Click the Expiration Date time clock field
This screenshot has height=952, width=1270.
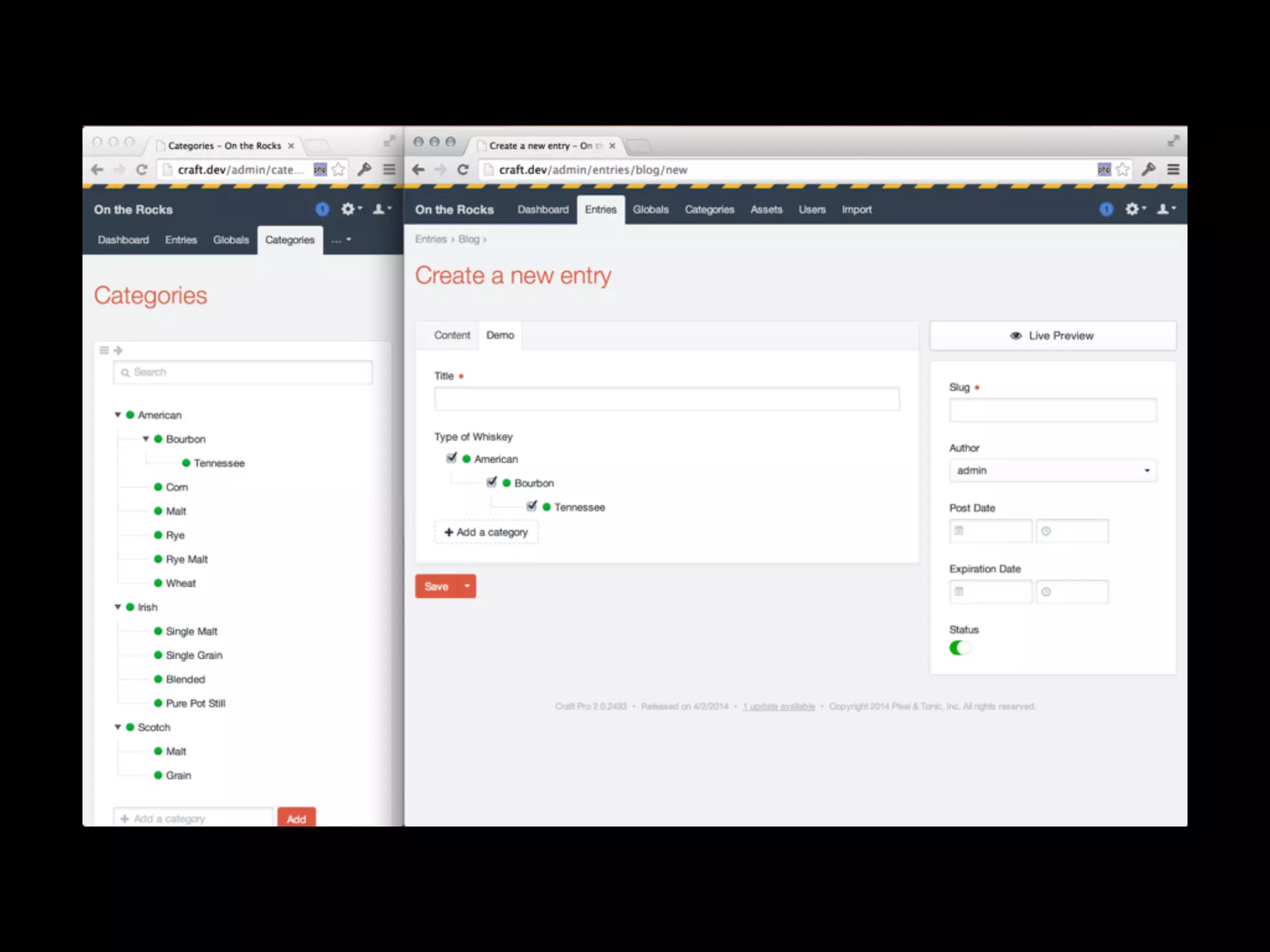pyautogui.click(x=1072, y=592)
